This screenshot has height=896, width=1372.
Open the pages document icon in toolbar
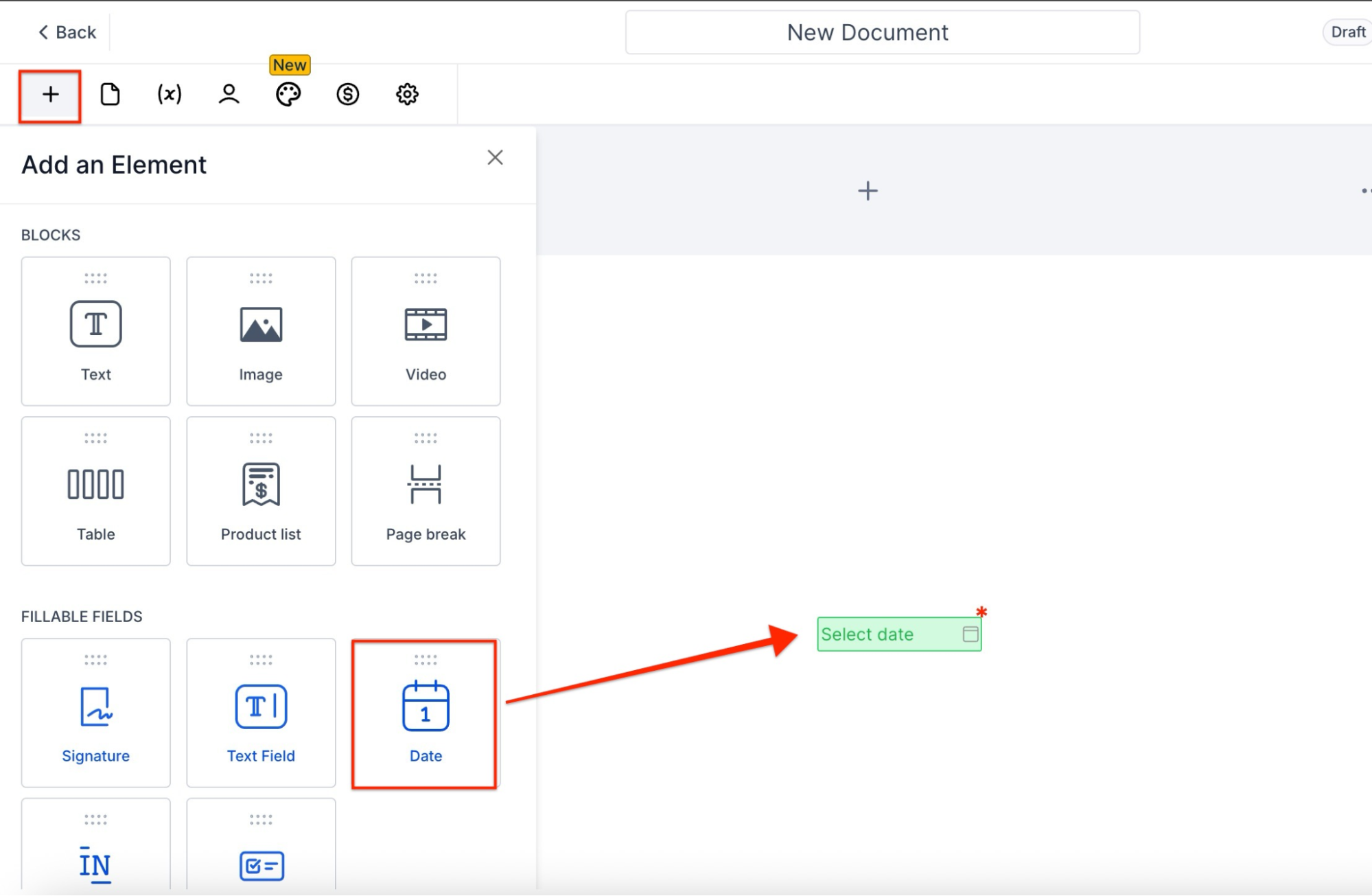pos(110,95)
